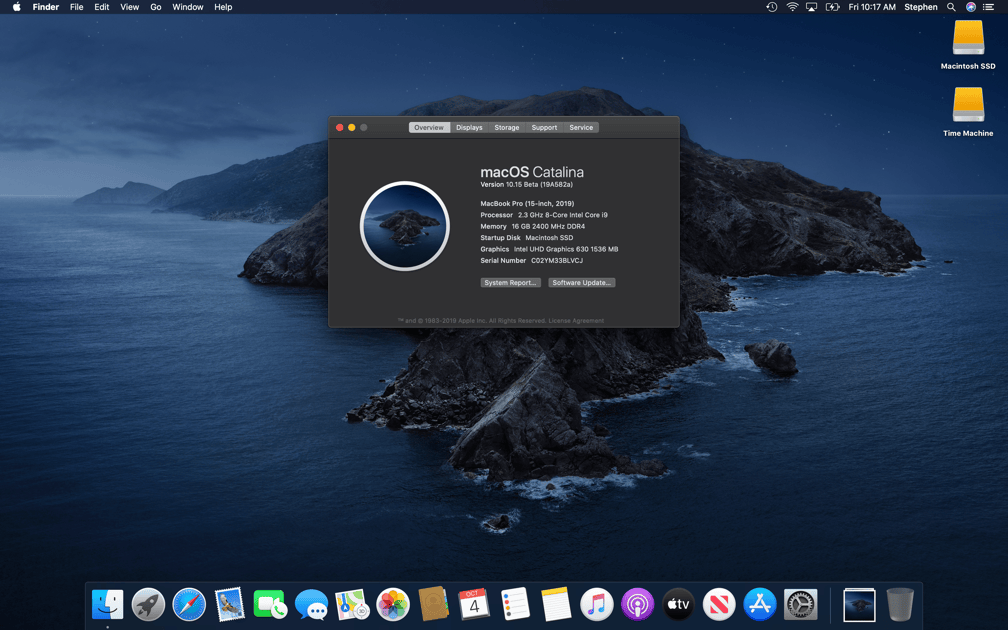Switch to the Storage tab
The width and height of the screenshot is (1008, 630).
pos(507,127)
